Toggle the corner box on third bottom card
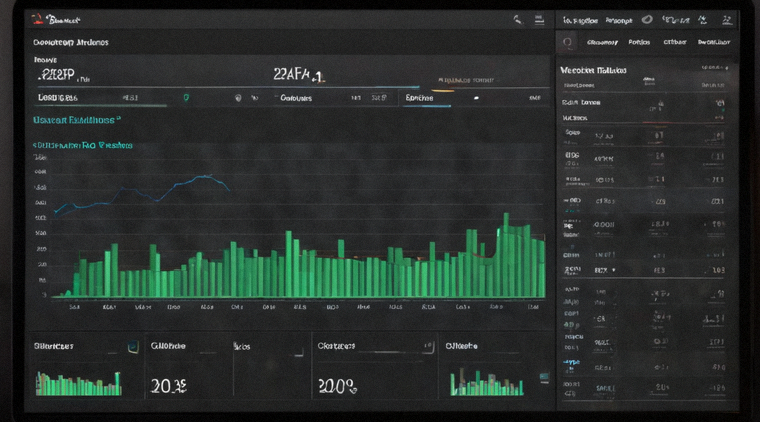760x422 pixels. click(298, 351)
